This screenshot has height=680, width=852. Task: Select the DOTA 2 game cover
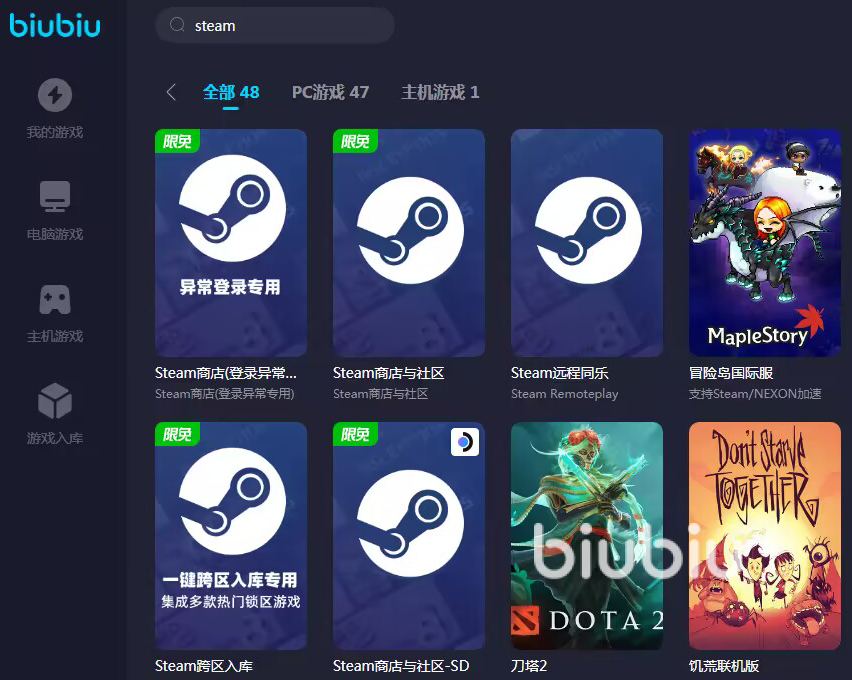tap(587, 536)
